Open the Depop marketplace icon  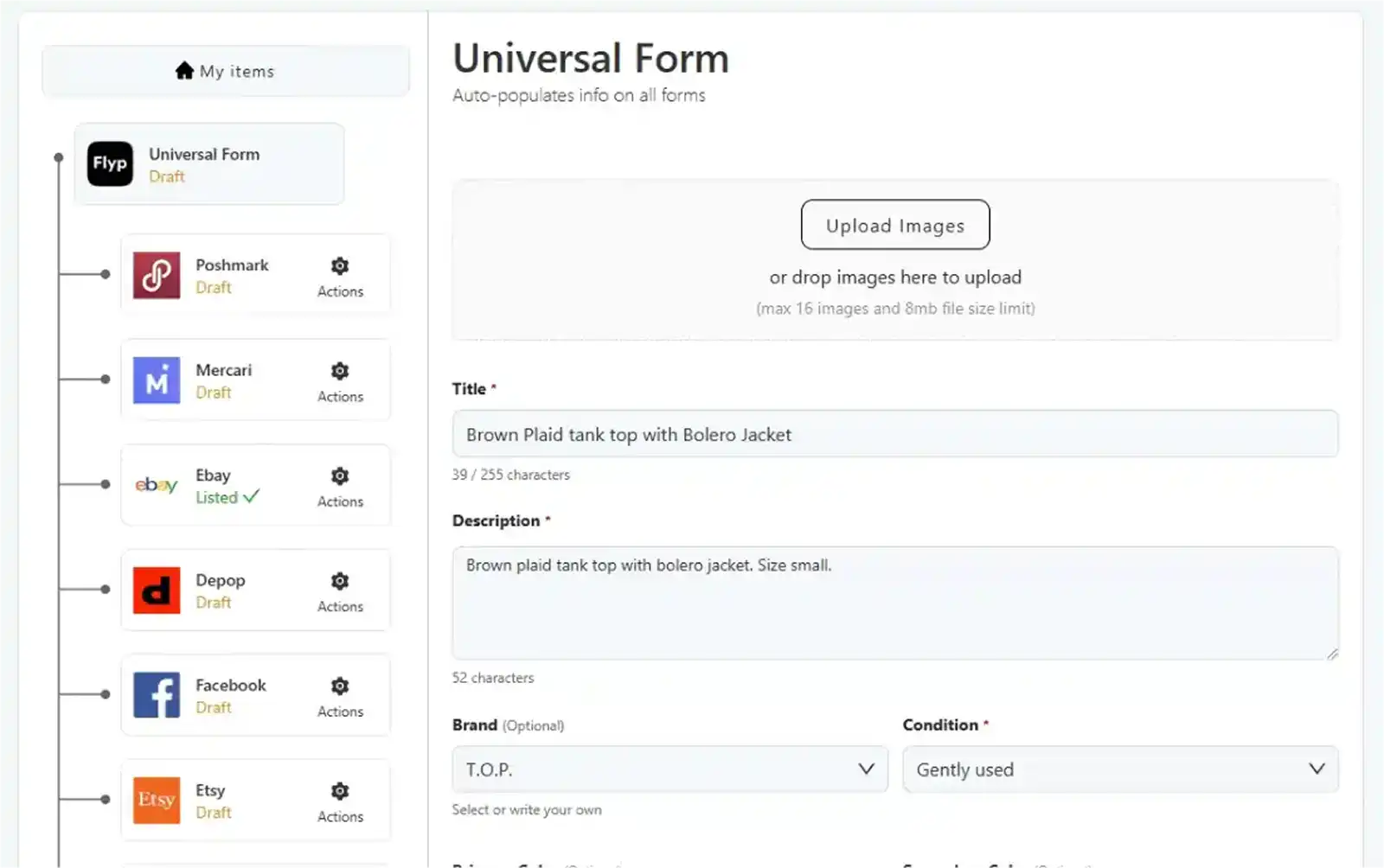coord(156,590)
